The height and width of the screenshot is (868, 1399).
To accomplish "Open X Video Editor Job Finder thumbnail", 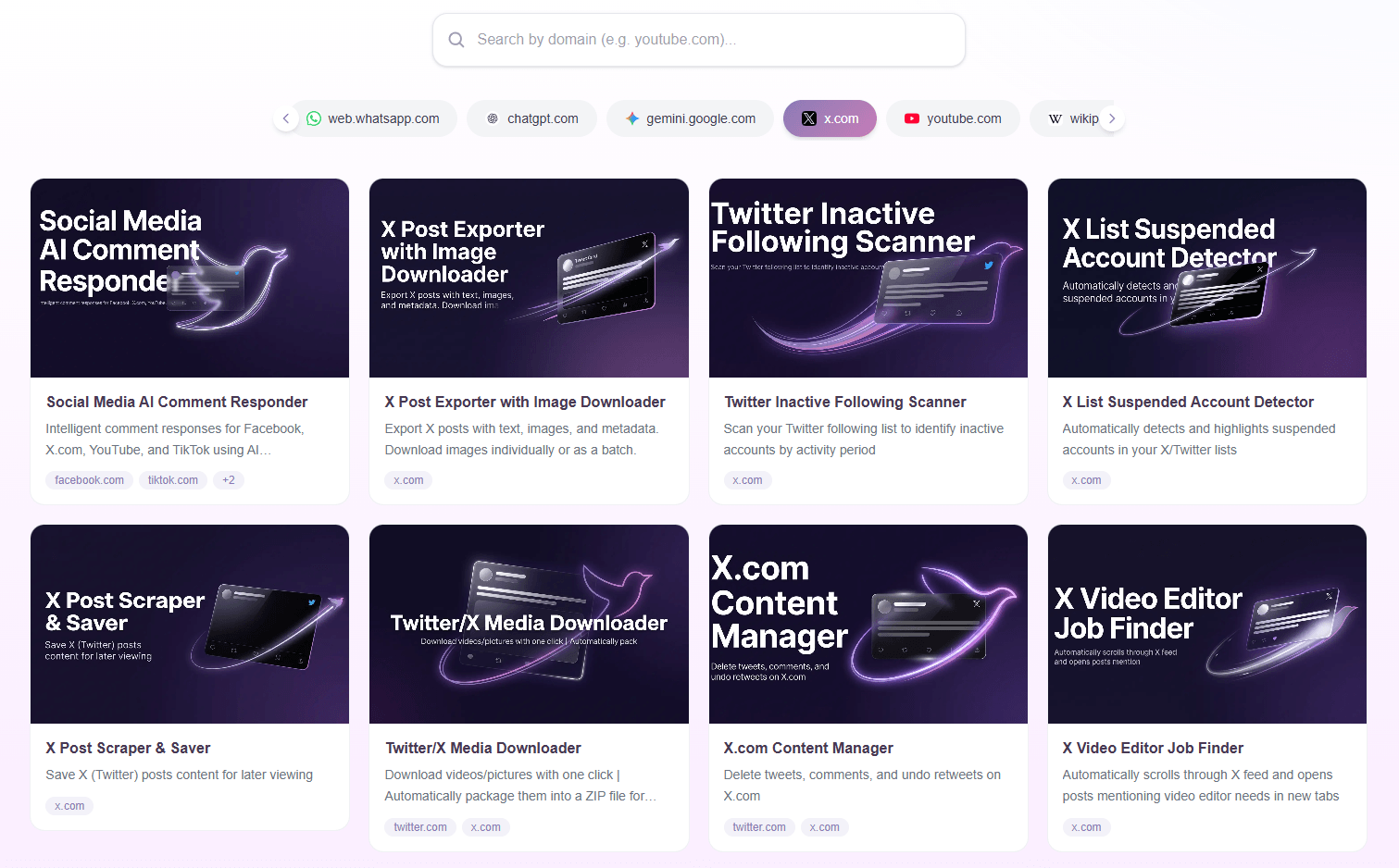I will click(1207, 624).
